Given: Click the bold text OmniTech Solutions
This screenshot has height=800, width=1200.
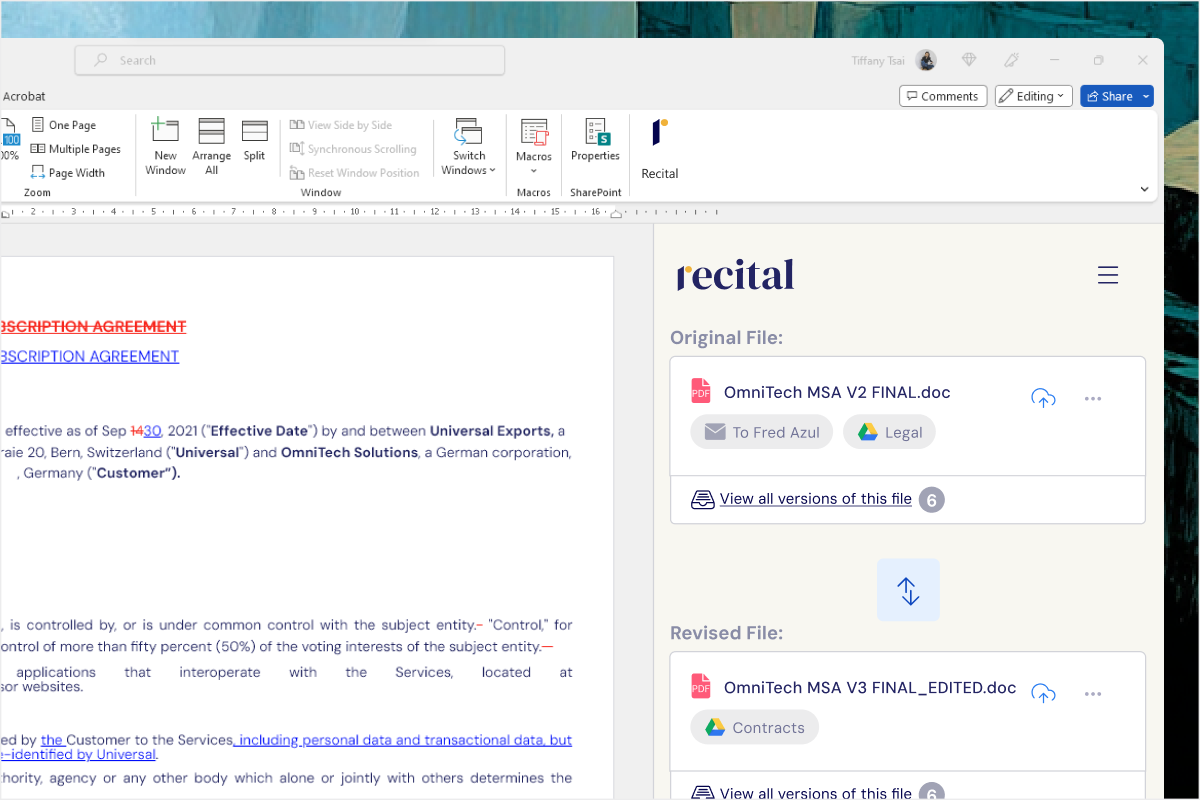Looking at the screenshot, I should (349, 452).
